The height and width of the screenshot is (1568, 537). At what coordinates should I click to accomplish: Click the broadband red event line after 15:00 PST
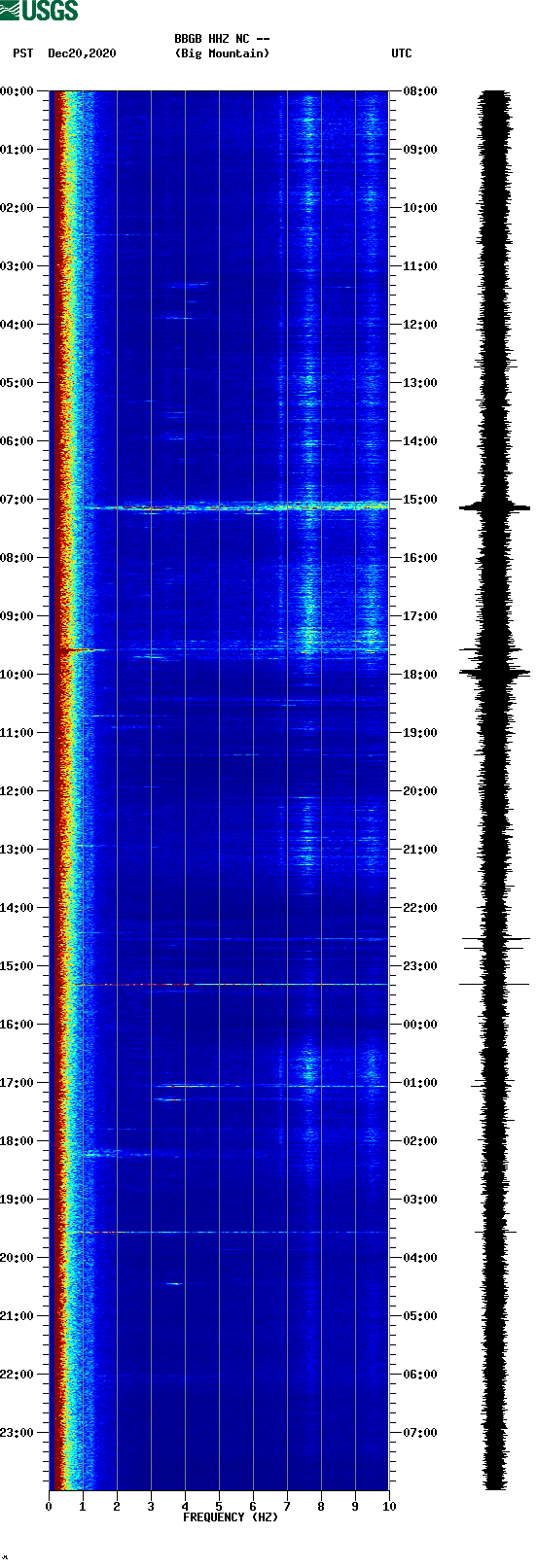click(x=229, y=985)
